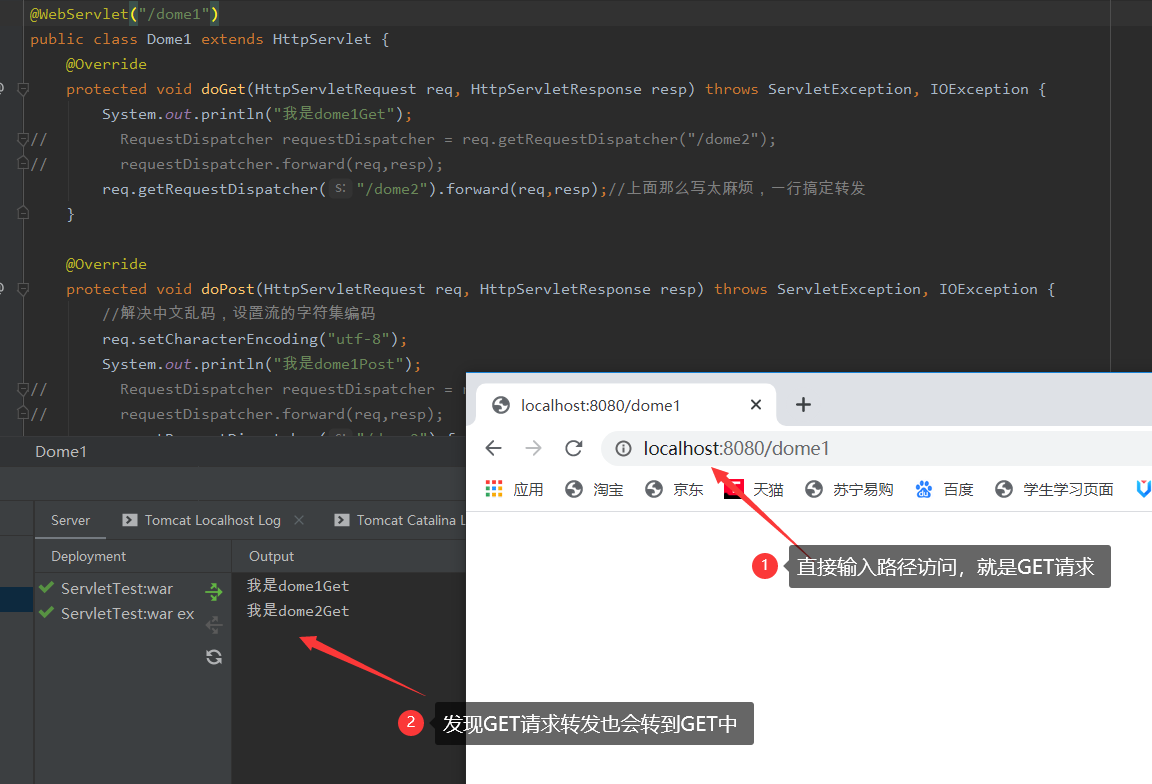Click output line 我是dome2Get
This screenshot has height=784, width=1152.
(298, 611)
